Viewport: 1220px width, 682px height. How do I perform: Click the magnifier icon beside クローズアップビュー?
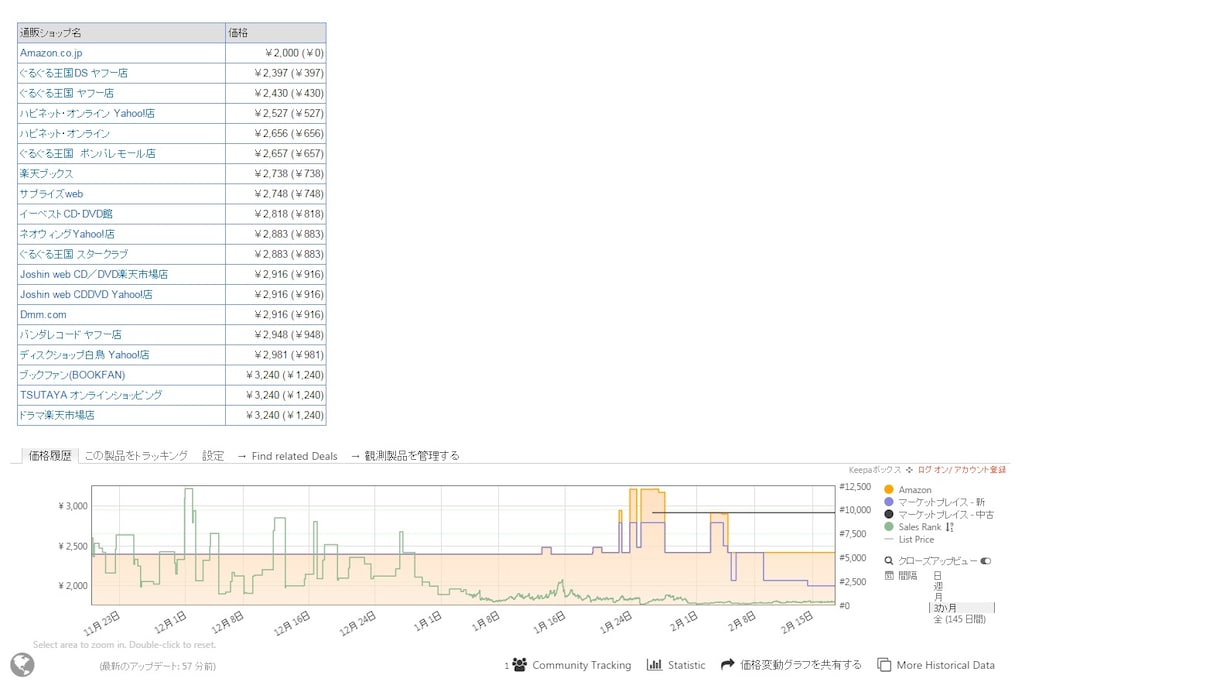[889, 561]
